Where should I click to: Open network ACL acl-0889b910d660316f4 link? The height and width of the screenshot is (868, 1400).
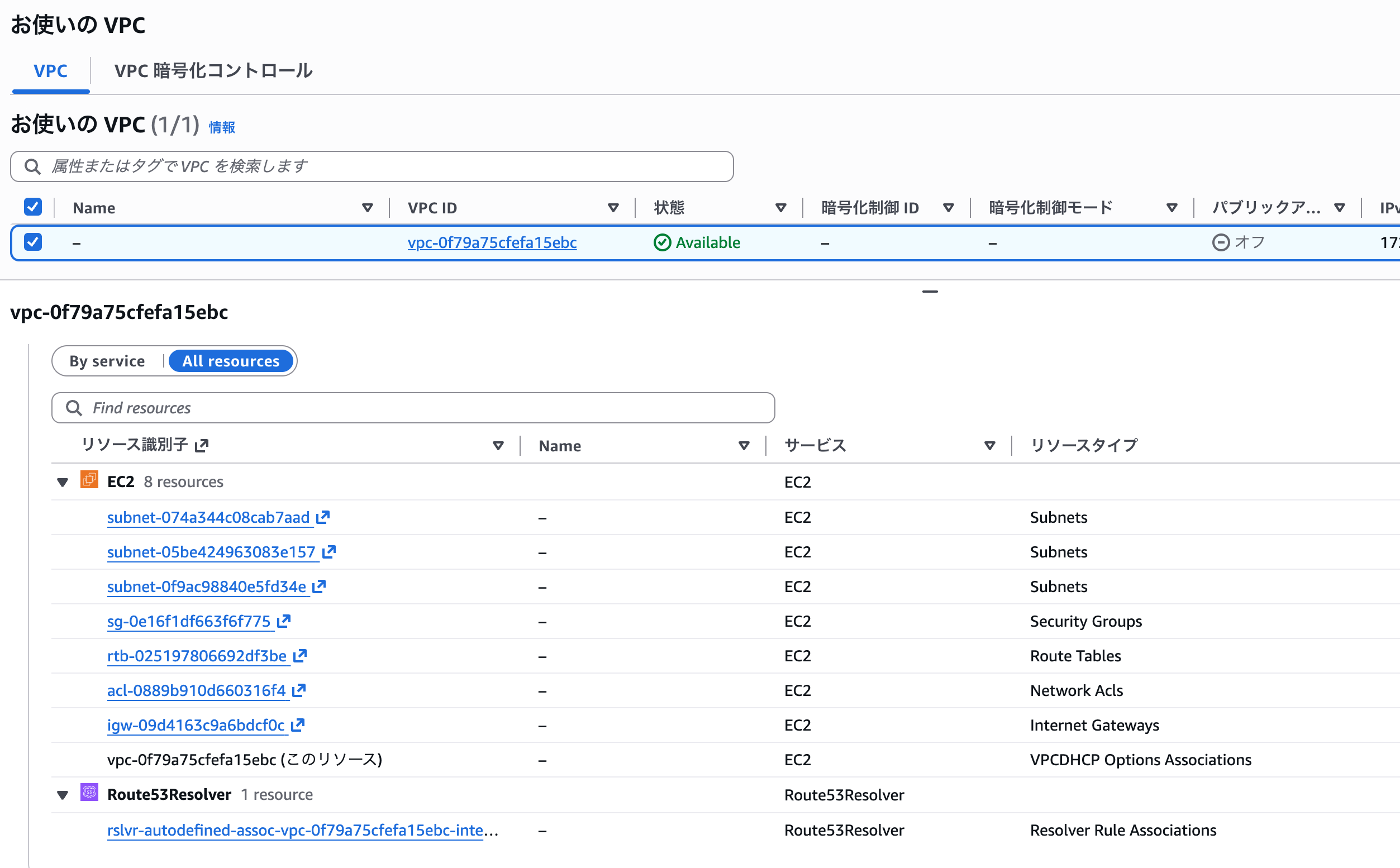(x=196, y=690)
